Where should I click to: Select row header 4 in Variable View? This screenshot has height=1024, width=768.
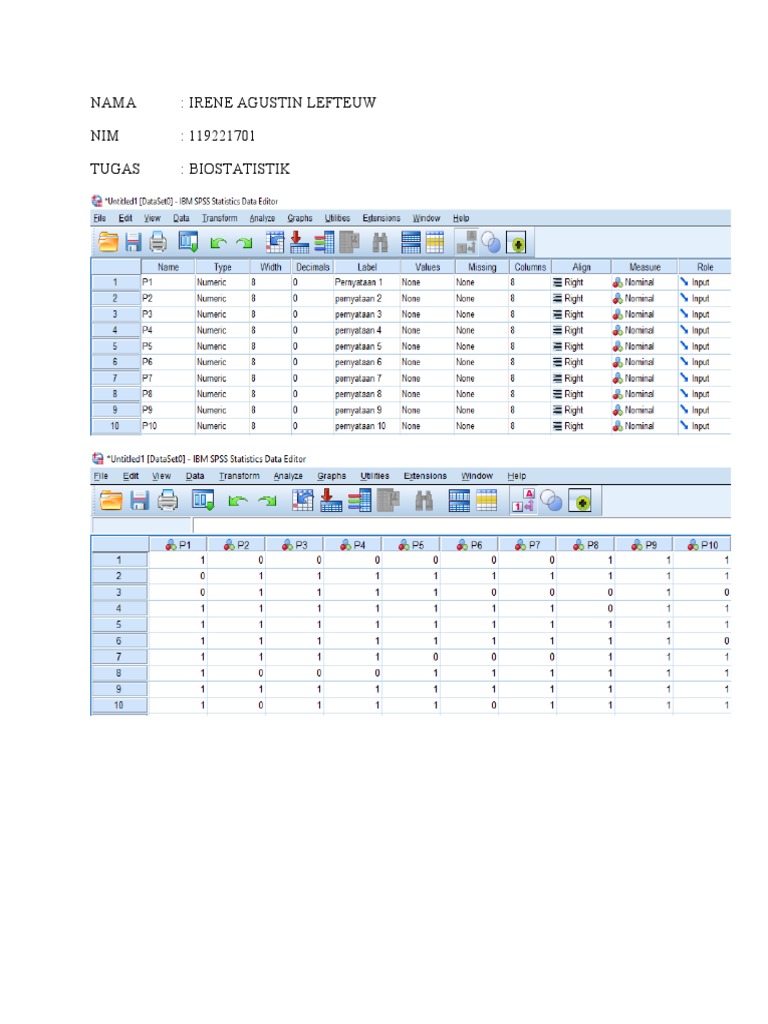click(x=116, y=330)
